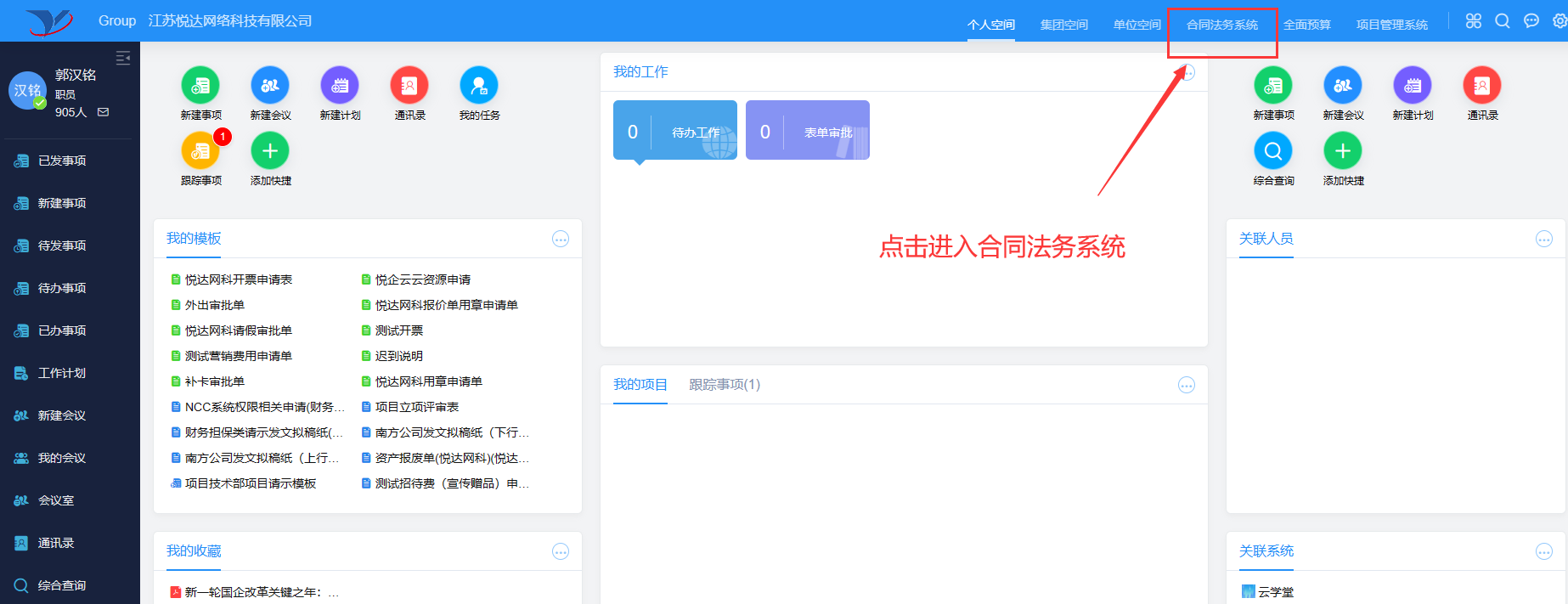1568x604 pixels.
Task: Collapse the left sidebar menu toggle
Action: point(123,58)
